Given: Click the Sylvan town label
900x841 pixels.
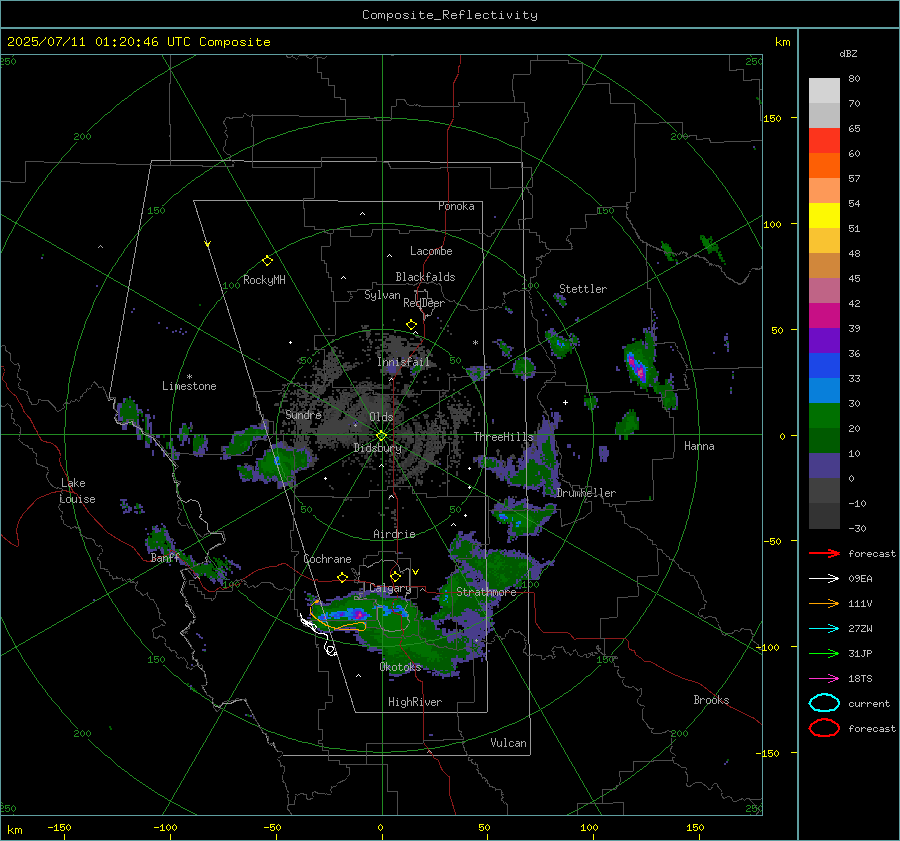Looking at the screenshot, I should pos(382,295).
